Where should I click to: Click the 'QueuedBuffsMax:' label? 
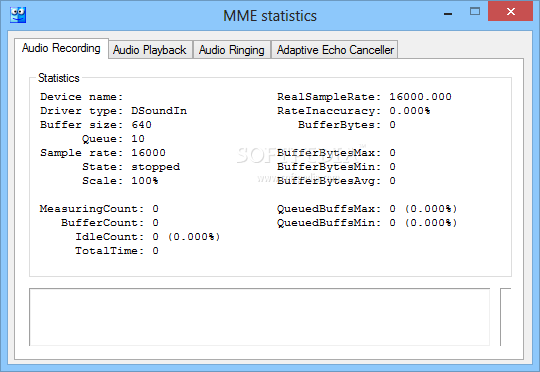(x=329, y=209)
